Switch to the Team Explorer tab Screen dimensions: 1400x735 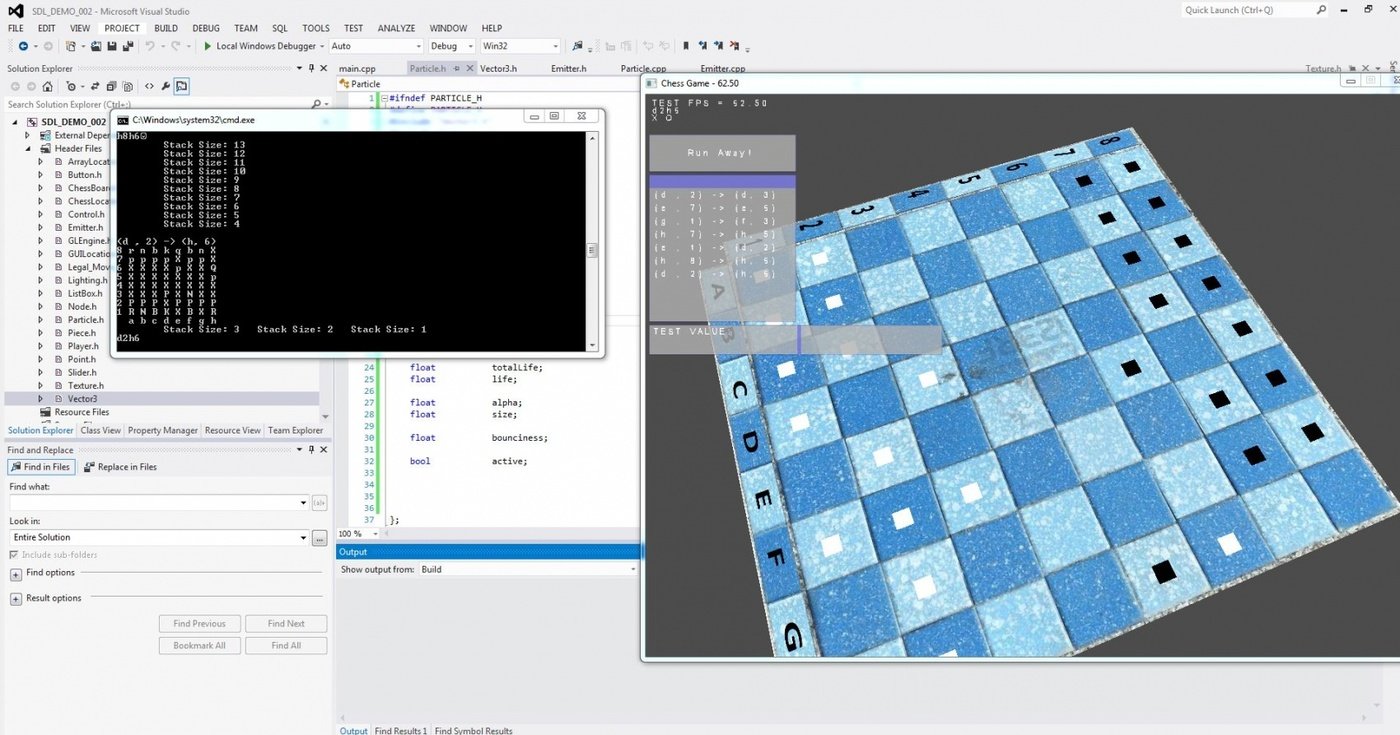pyautogui.click(x=295, y=430)
